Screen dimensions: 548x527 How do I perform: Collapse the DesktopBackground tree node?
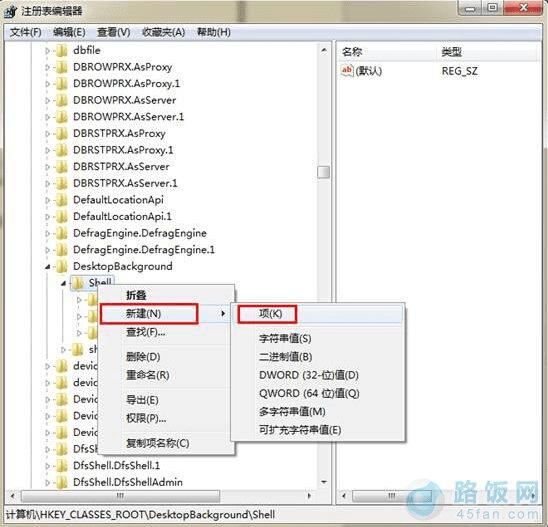(48, 267)
